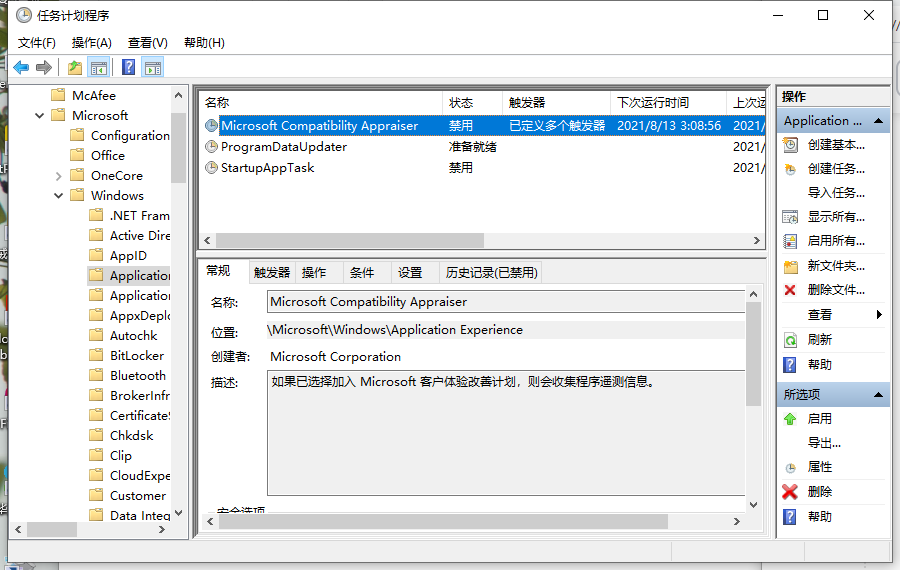Viewport: 900px width, 570px height.
Task: Click the clock icon of Microsoft Compatibility Appraiser
Action: [x=211, y=126]
